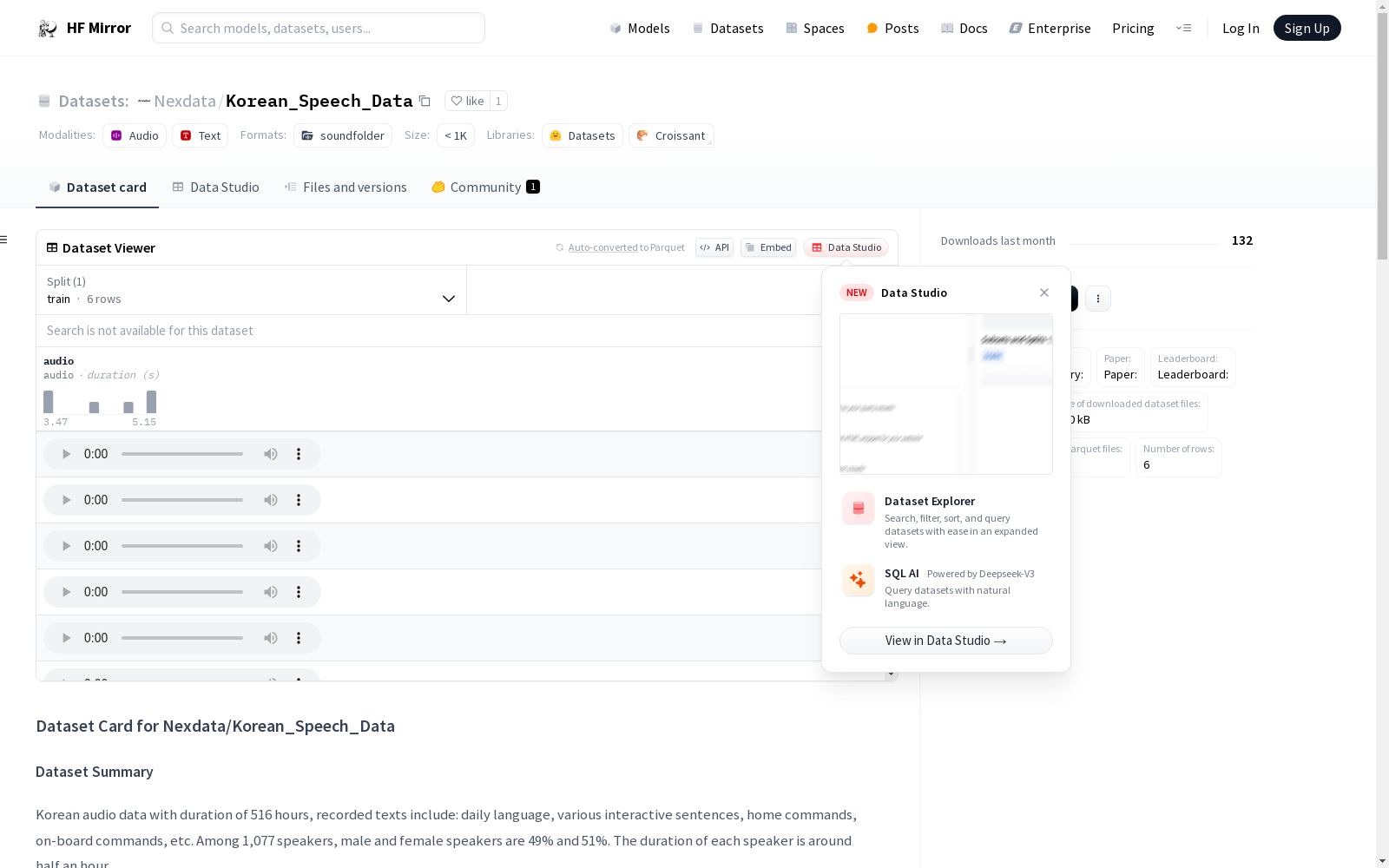Toggle the table of contents sidebar icon
Screen dimensions: 1389x868
click(4, 240)
